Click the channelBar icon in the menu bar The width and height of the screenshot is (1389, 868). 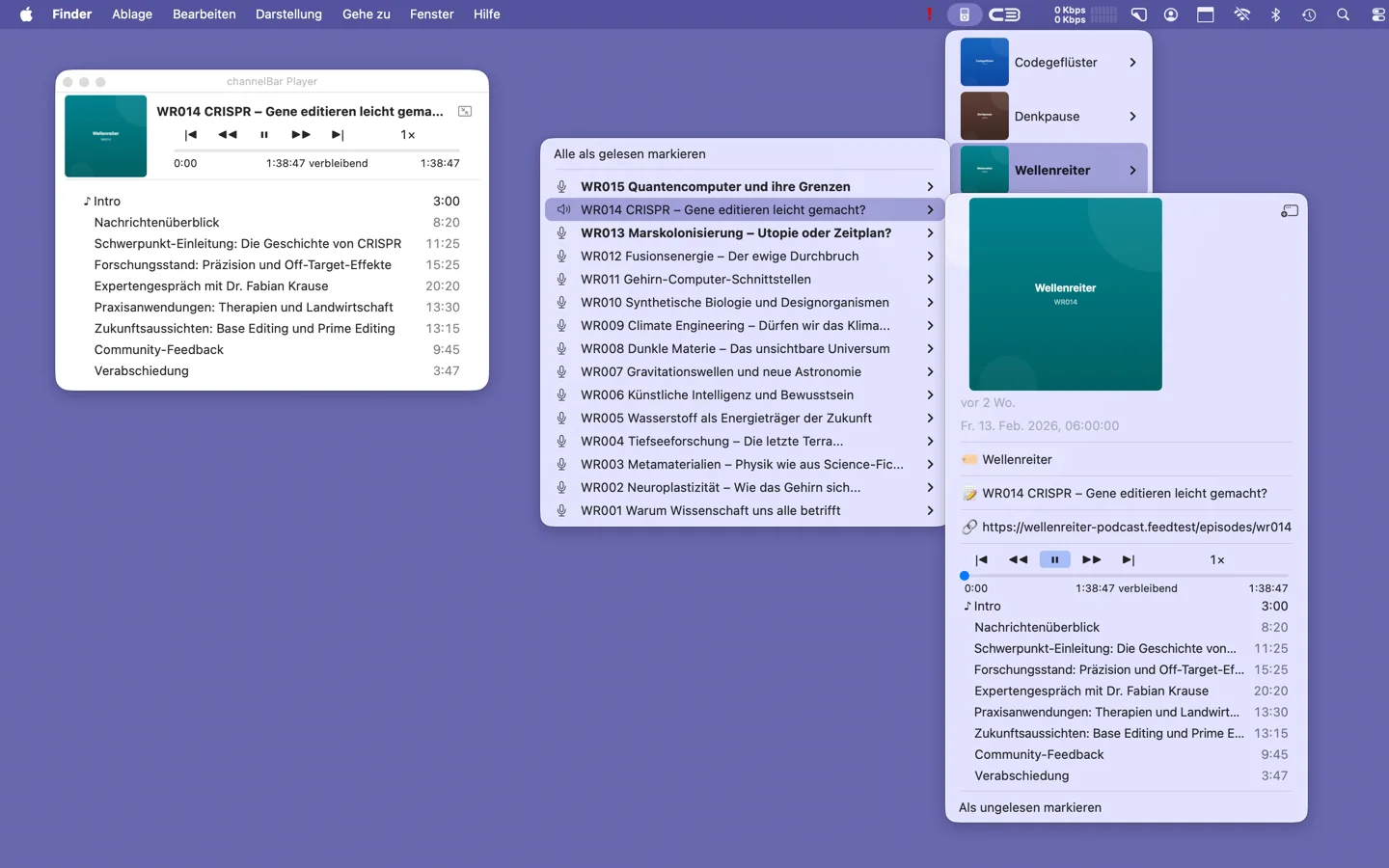(965, 14)
